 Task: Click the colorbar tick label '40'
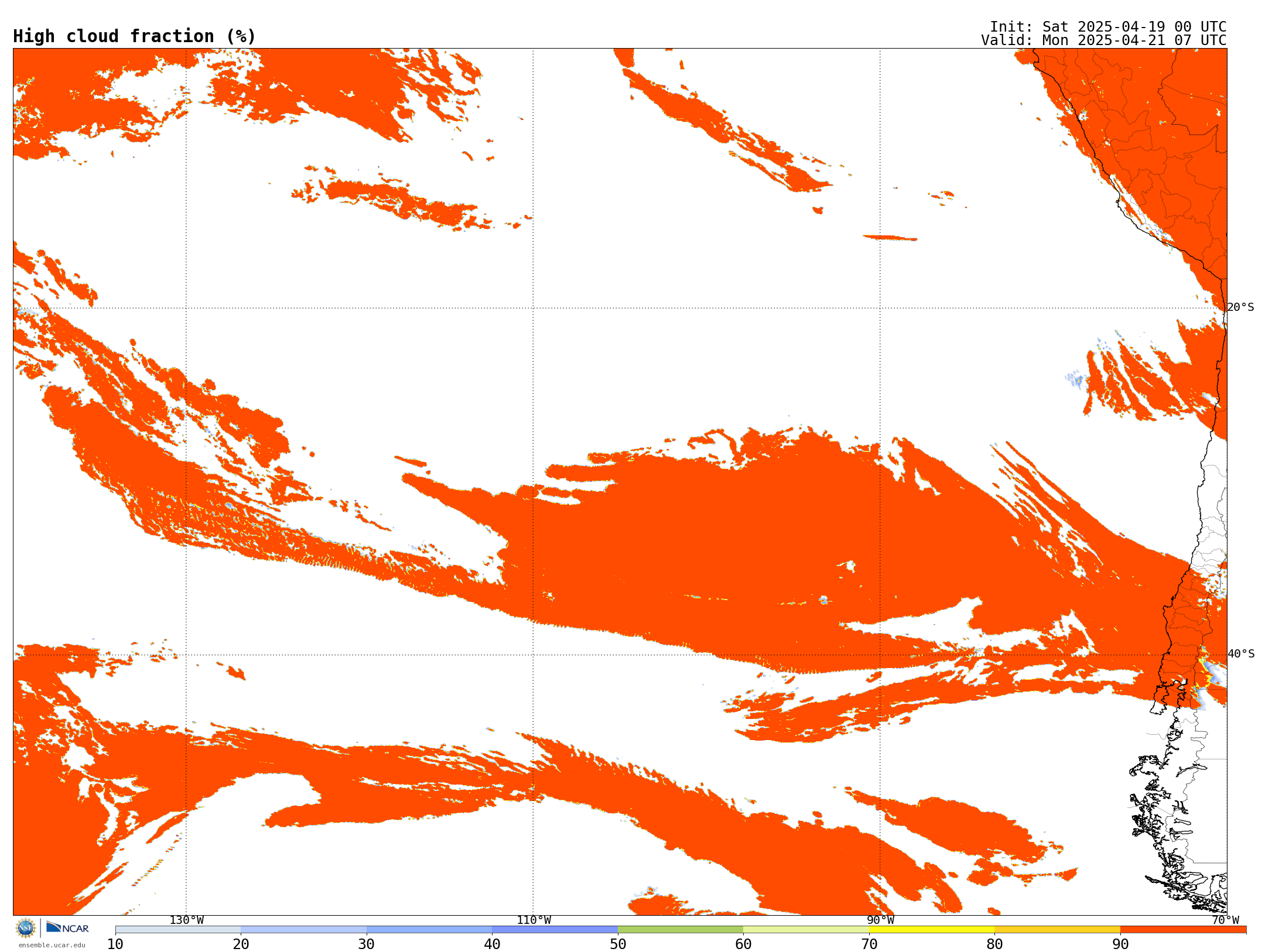pos(492,944)
